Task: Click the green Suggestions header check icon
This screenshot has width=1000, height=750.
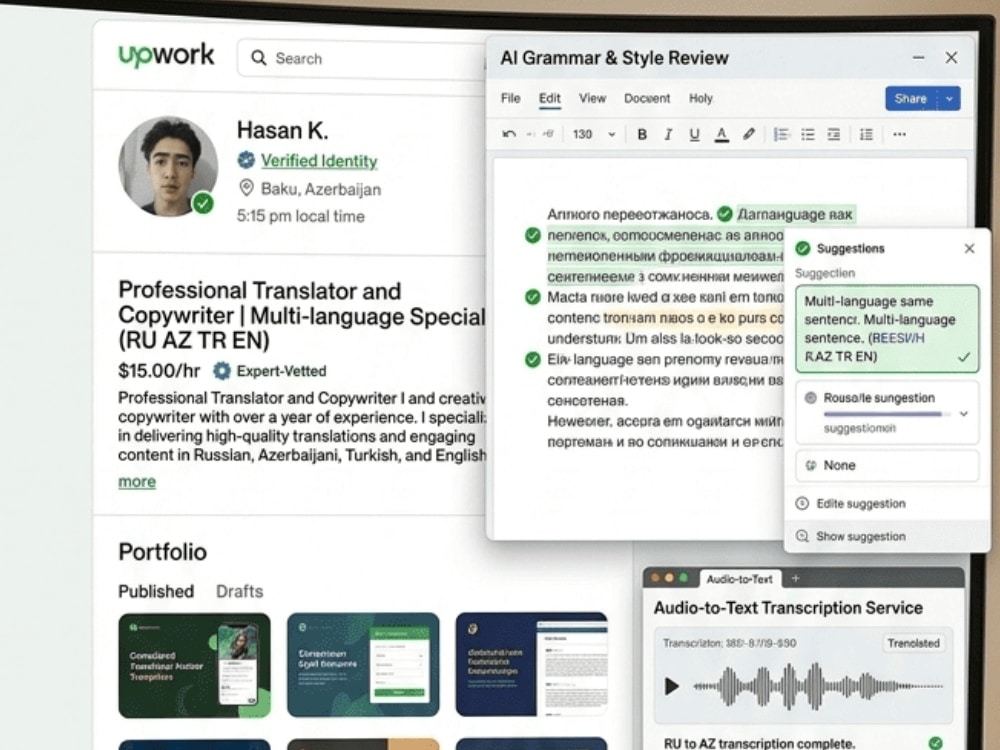Action: (x=803, y=248)
